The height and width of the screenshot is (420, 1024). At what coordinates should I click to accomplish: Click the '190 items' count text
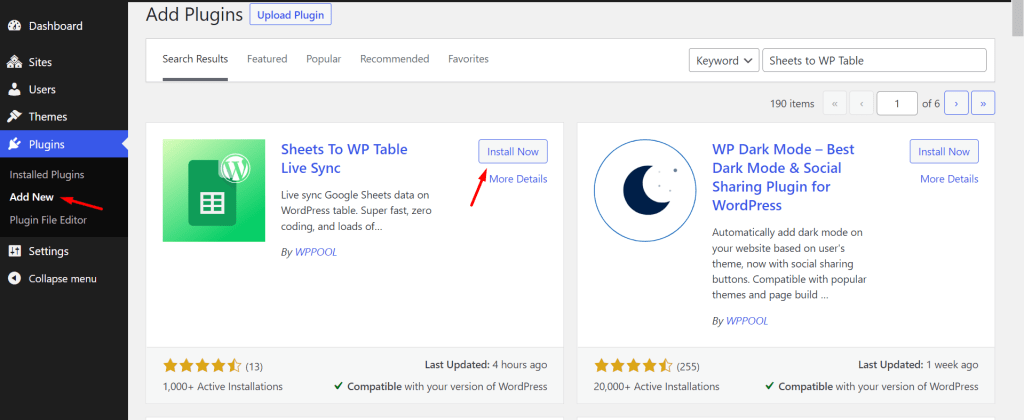[792, 103]
